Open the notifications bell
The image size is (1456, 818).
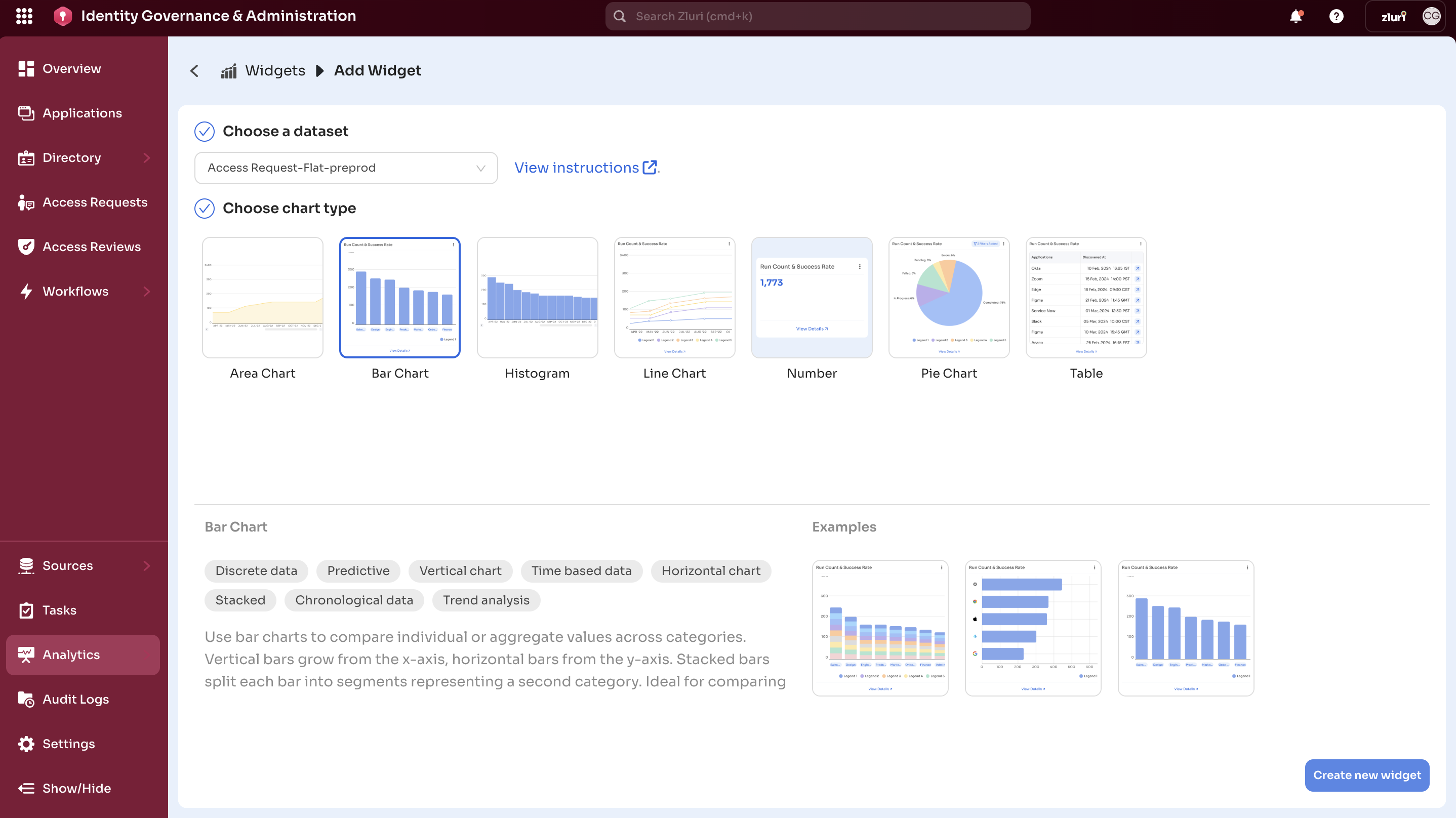(x=1296, y=16)
